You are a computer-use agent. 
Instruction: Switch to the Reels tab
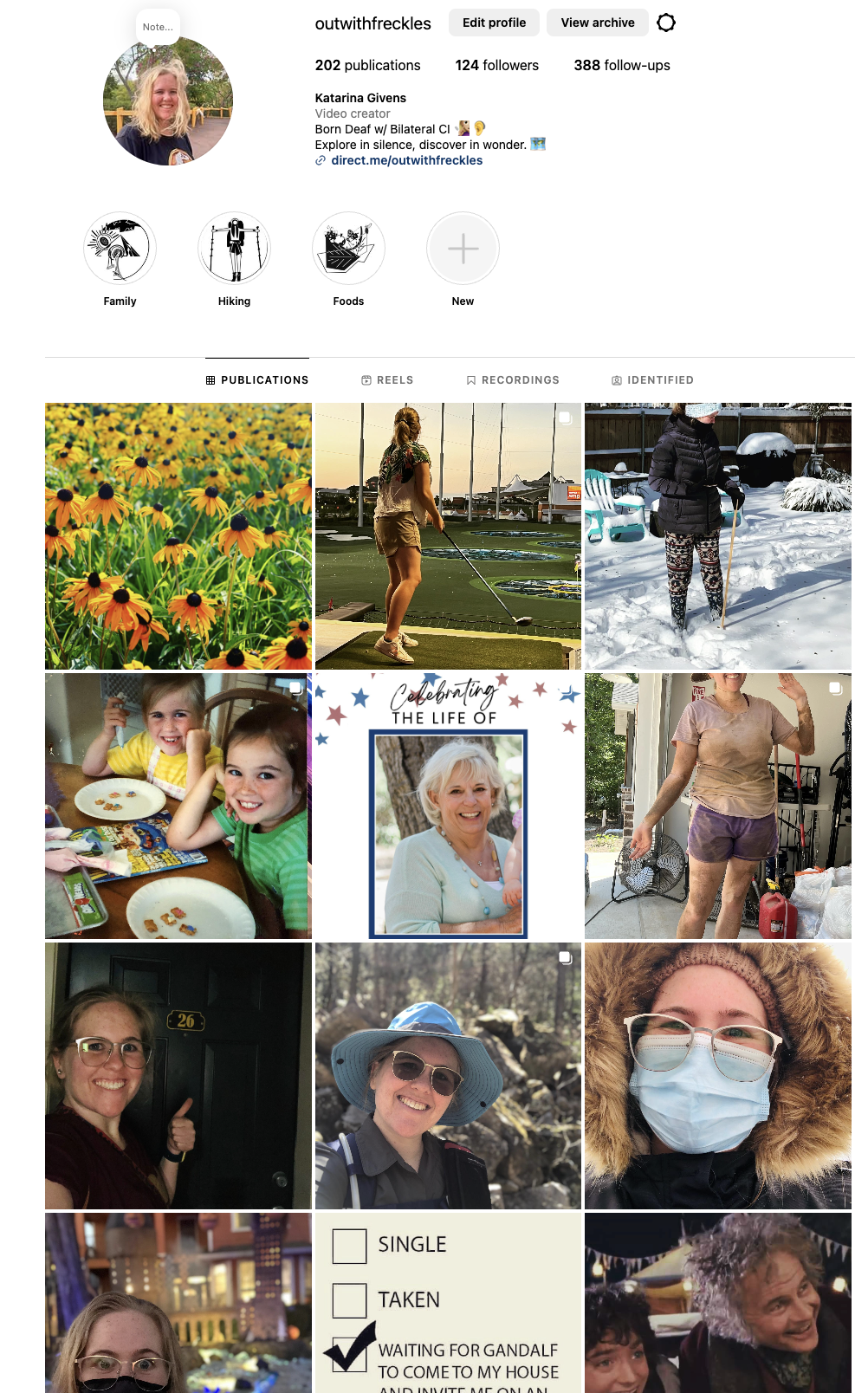click(x=387, y=380)
